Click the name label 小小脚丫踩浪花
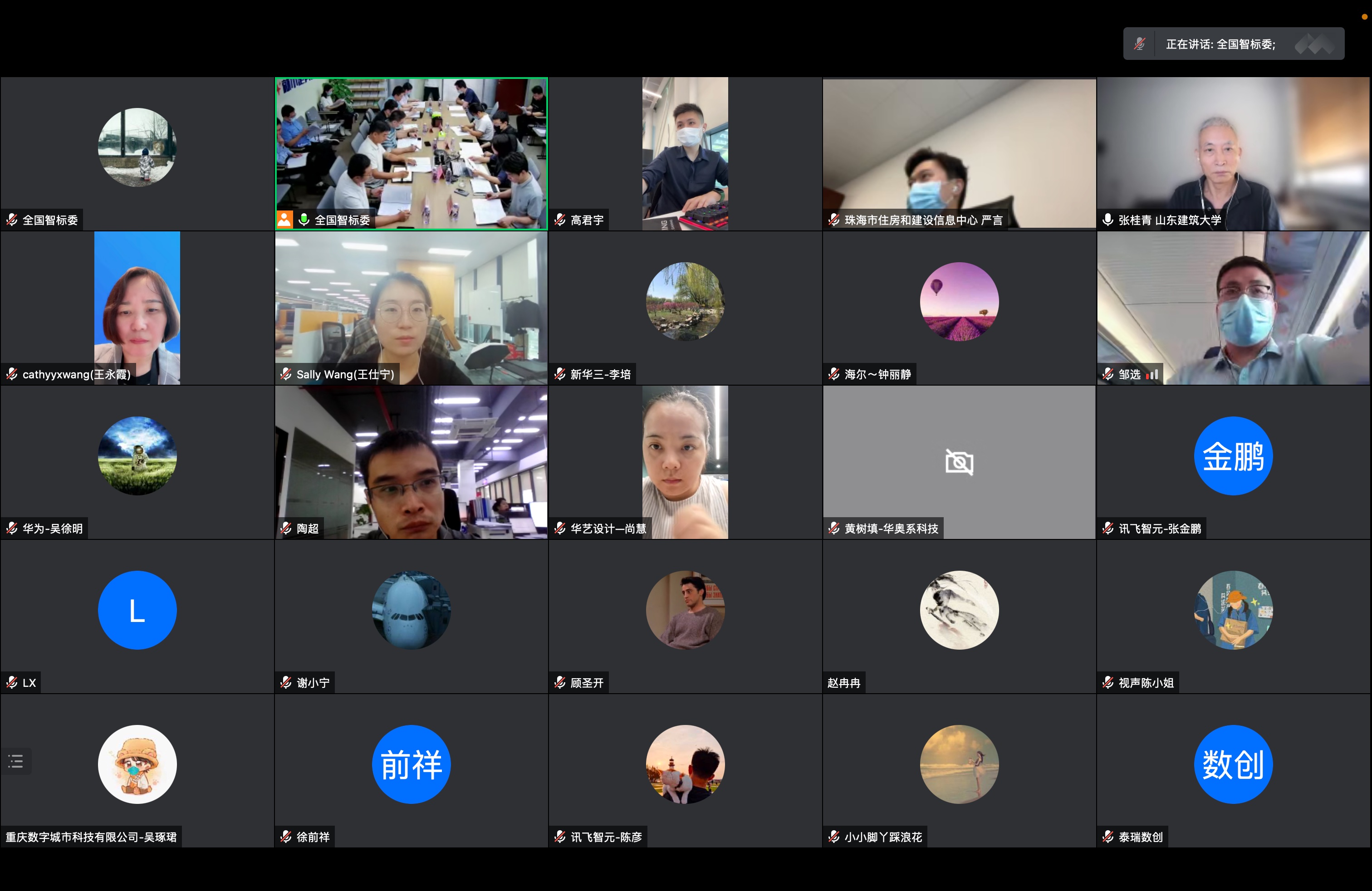This screenshot has height=891, width=1372. pyautogui.click(x=883, y=837)
